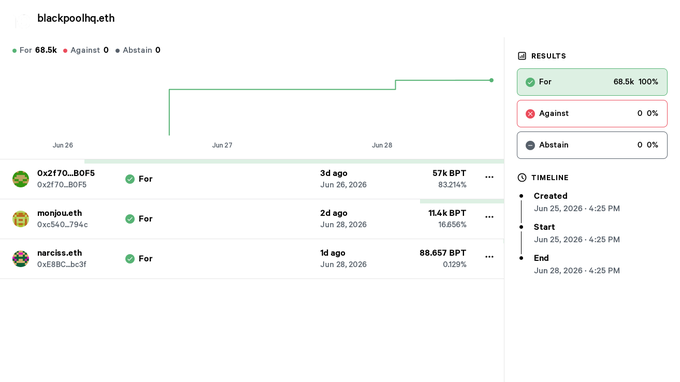The width and height of the screenshot is (680, 382).
Task: Open narciss.eth voter profile
Action: point(59,253)
